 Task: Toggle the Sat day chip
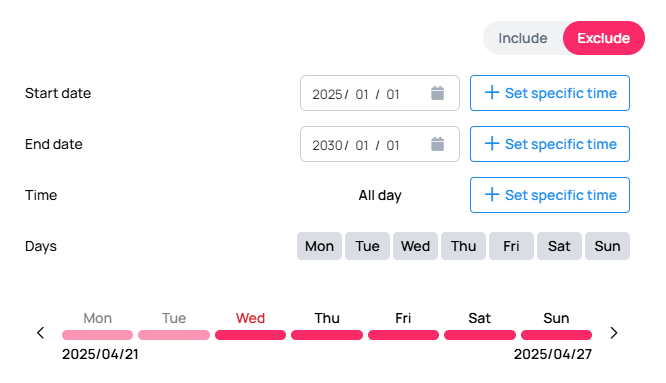pyautogui.click(x=559, y=246)
